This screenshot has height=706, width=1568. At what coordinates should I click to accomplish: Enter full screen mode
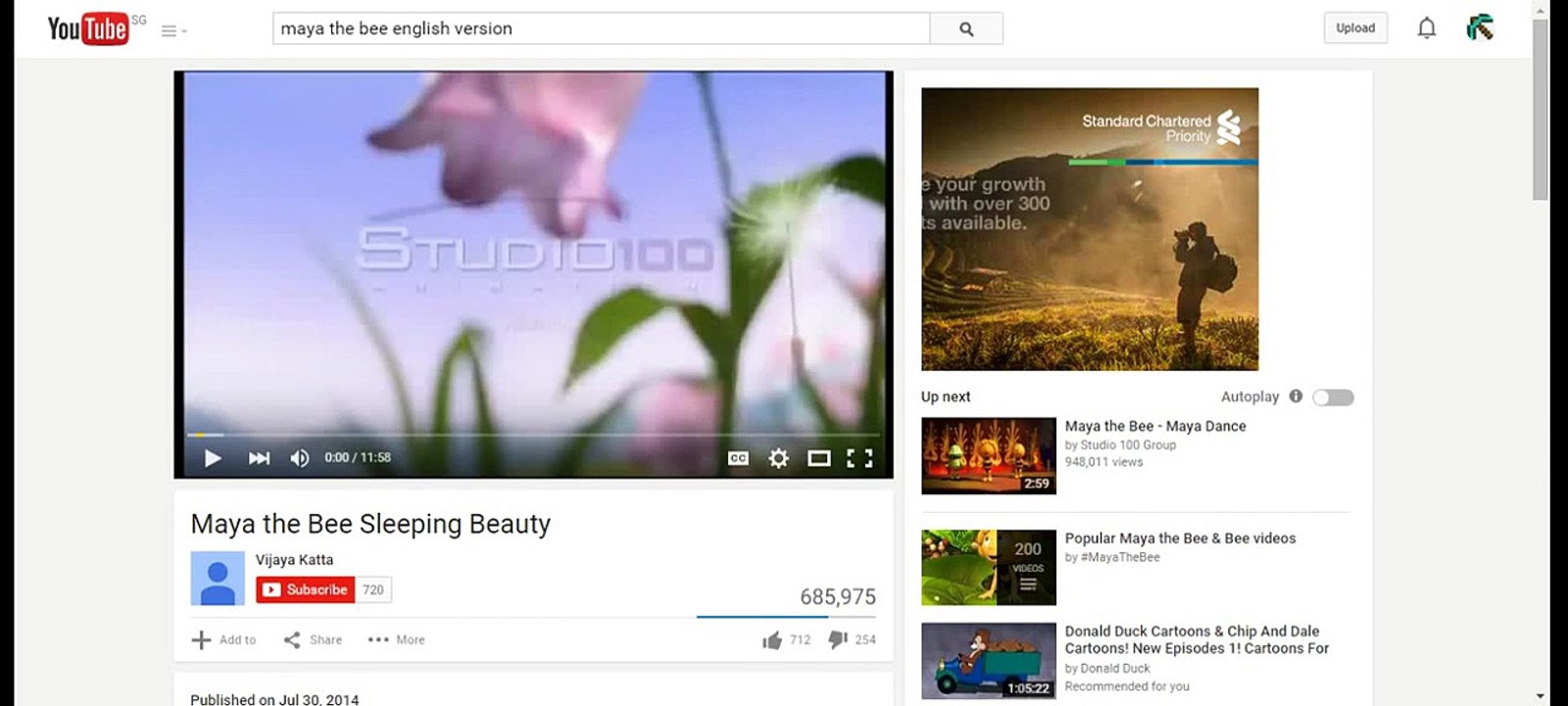[x=859, y=458]
